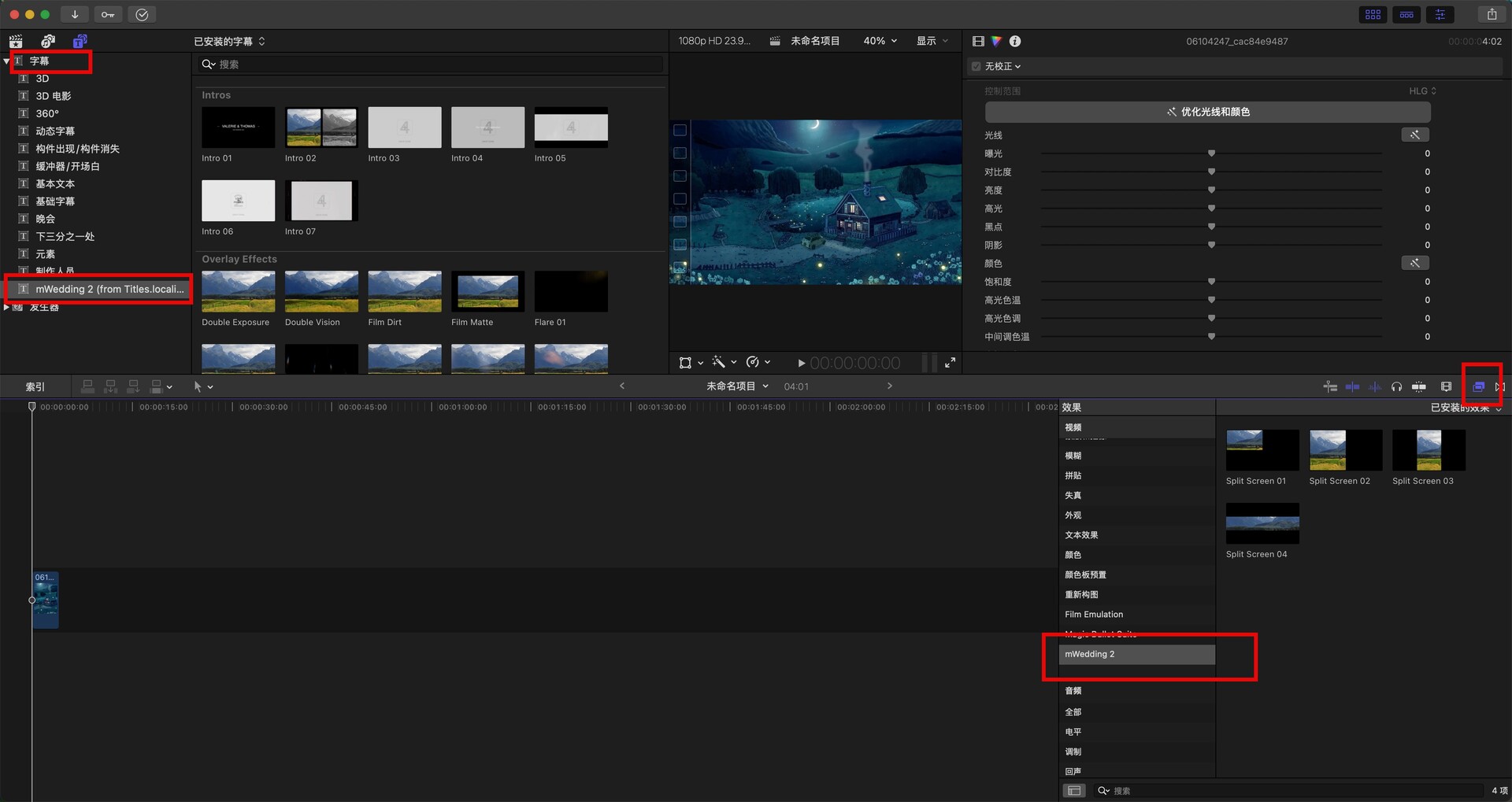Open the 无校正 correction dropdown
The image size is (1512, 802).
(1003, 66)
